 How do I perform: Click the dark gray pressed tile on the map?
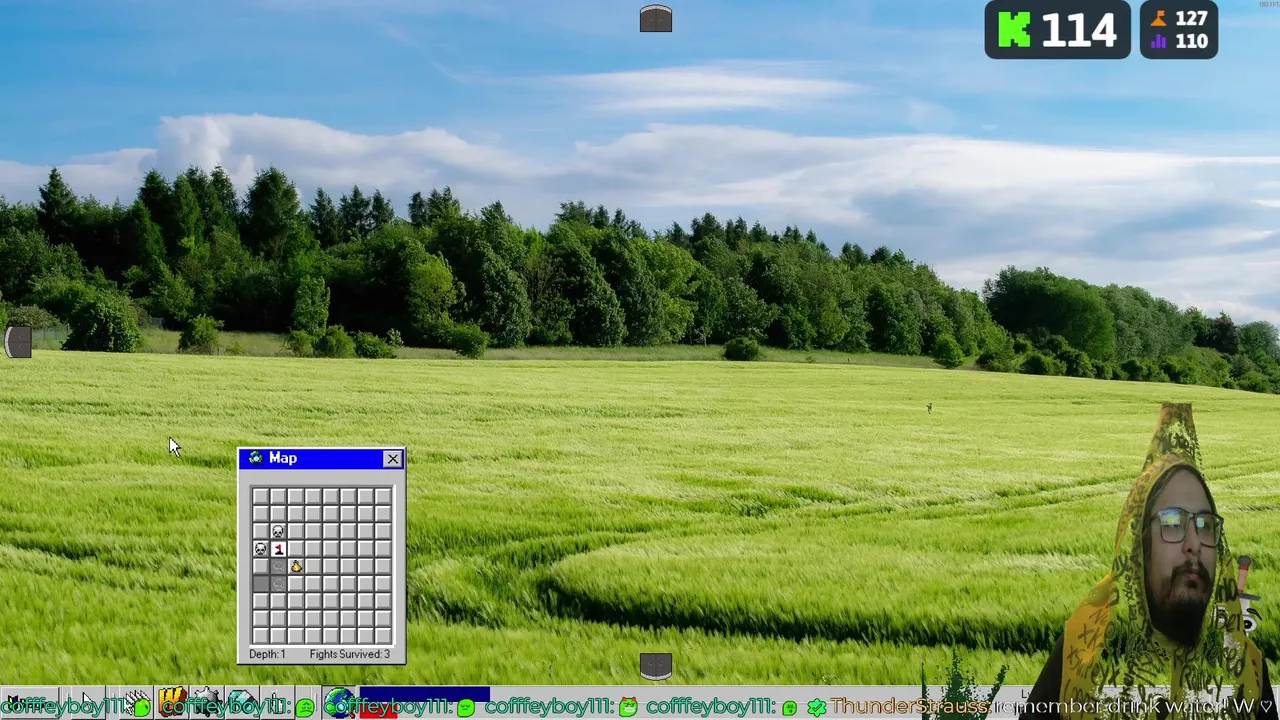click(x=260, y=584)
